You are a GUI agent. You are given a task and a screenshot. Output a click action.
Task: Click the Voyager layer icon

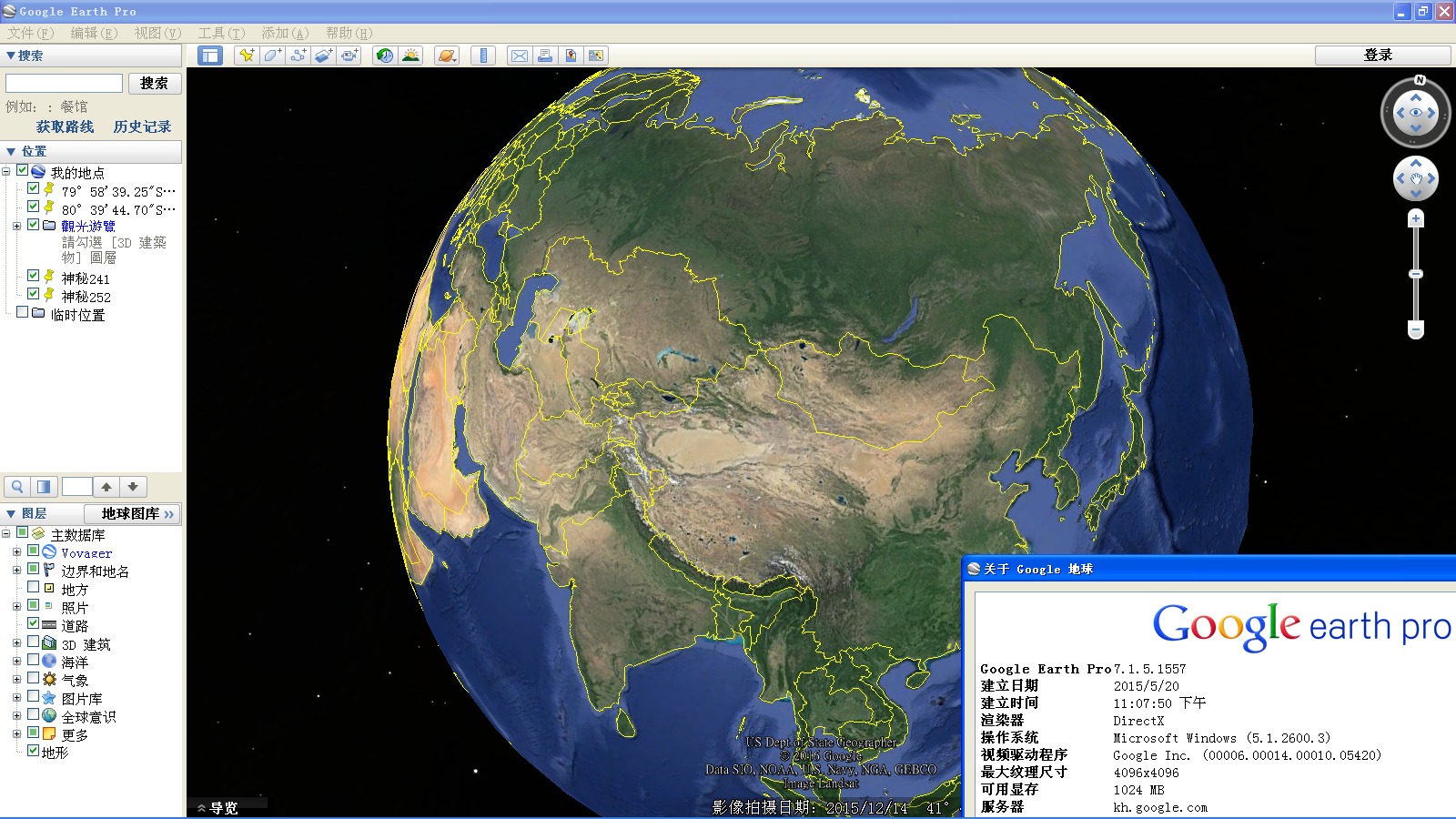point(49,552)
